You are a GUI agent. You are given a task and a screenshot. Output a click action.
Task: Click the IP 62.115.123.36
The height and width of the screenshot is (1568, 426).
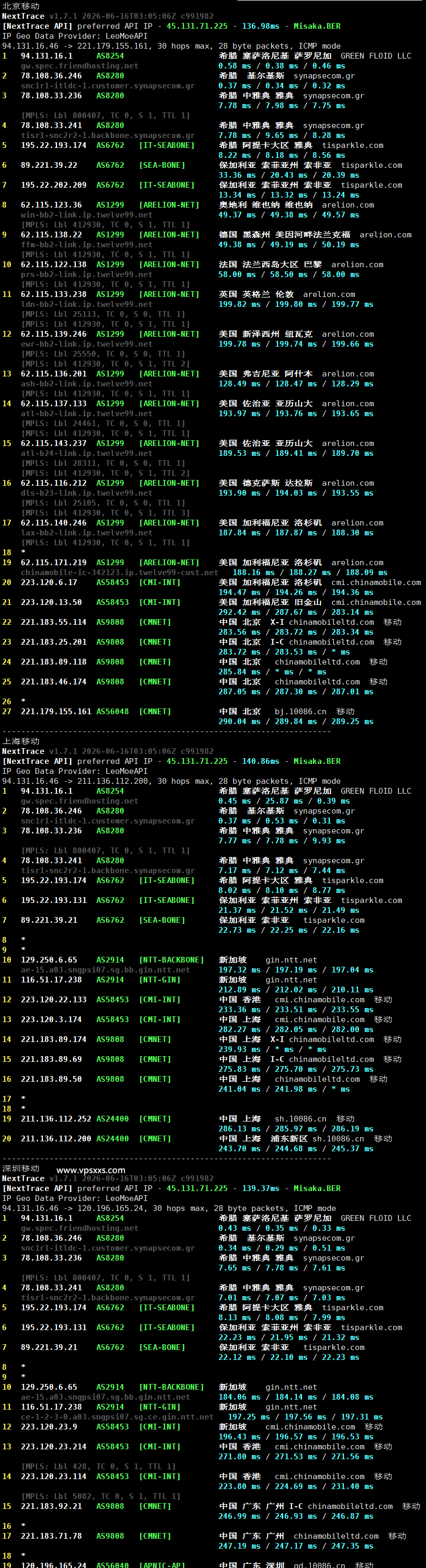[x=51, y=205]
